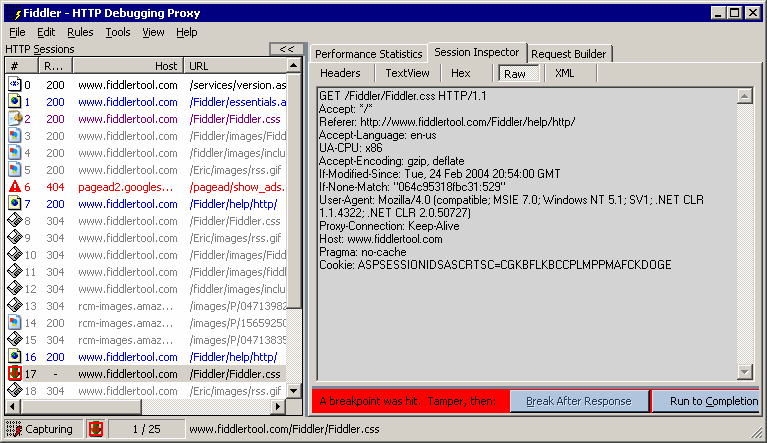This screenshot has height=443, width=767.
Task: Switch to the TextView inspector view
Action: [x=407, y=73]
